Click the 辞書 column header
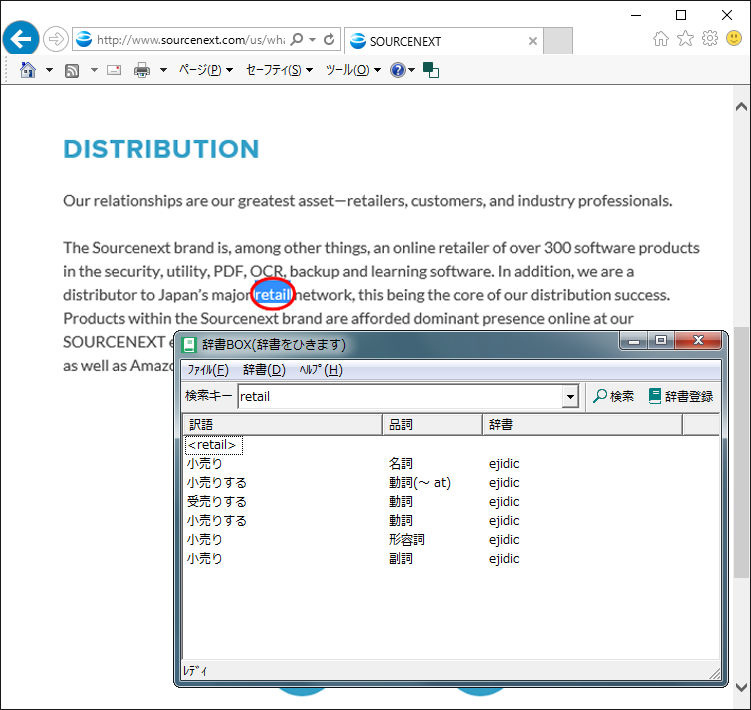 click(582, 424)
